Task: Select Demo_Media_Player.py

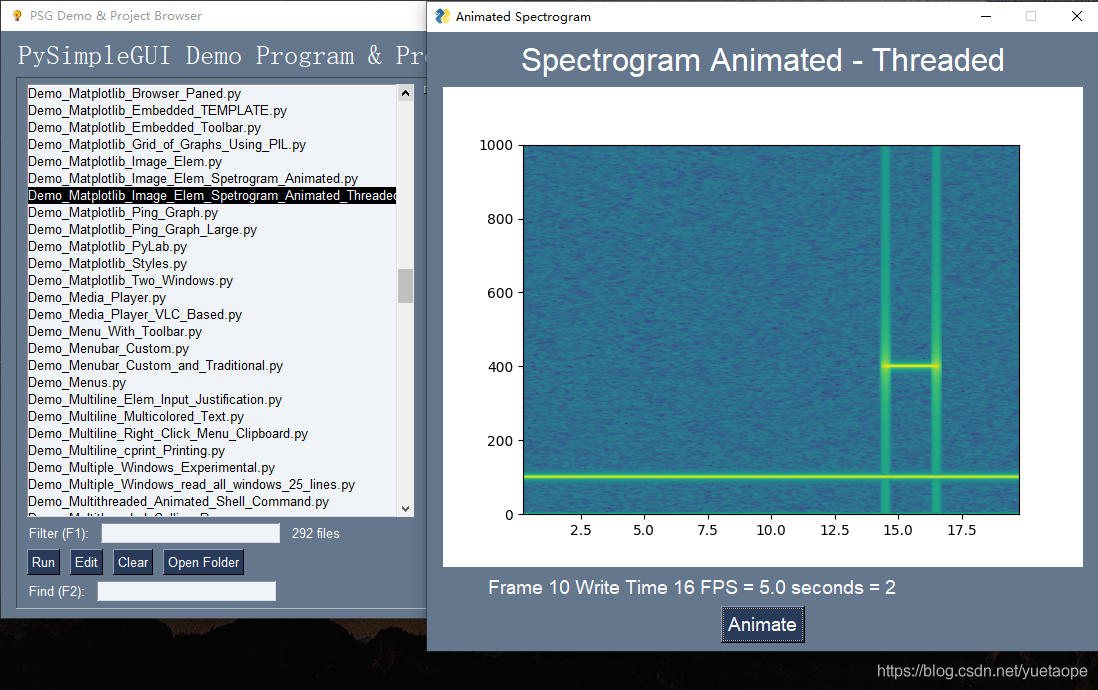Action: tap(211, 298)
